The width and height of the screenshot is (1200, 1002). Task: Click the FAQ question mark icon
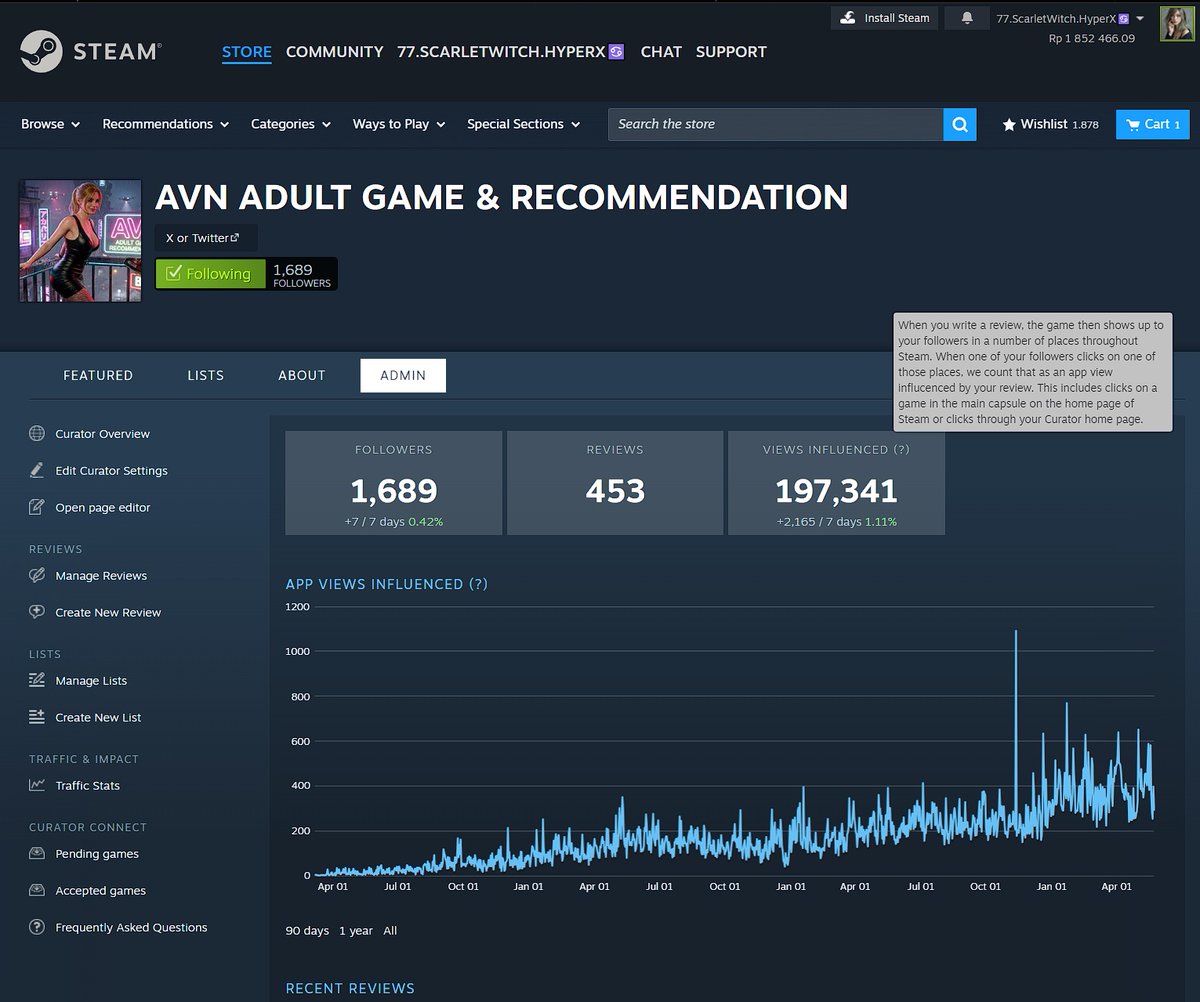(37, 927)
